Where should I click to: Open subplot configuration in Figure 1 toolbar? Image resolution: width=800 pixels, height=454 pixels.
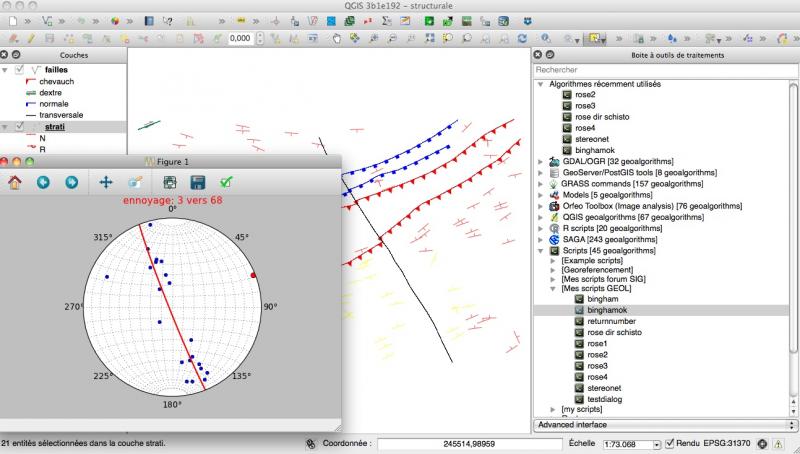170,182
